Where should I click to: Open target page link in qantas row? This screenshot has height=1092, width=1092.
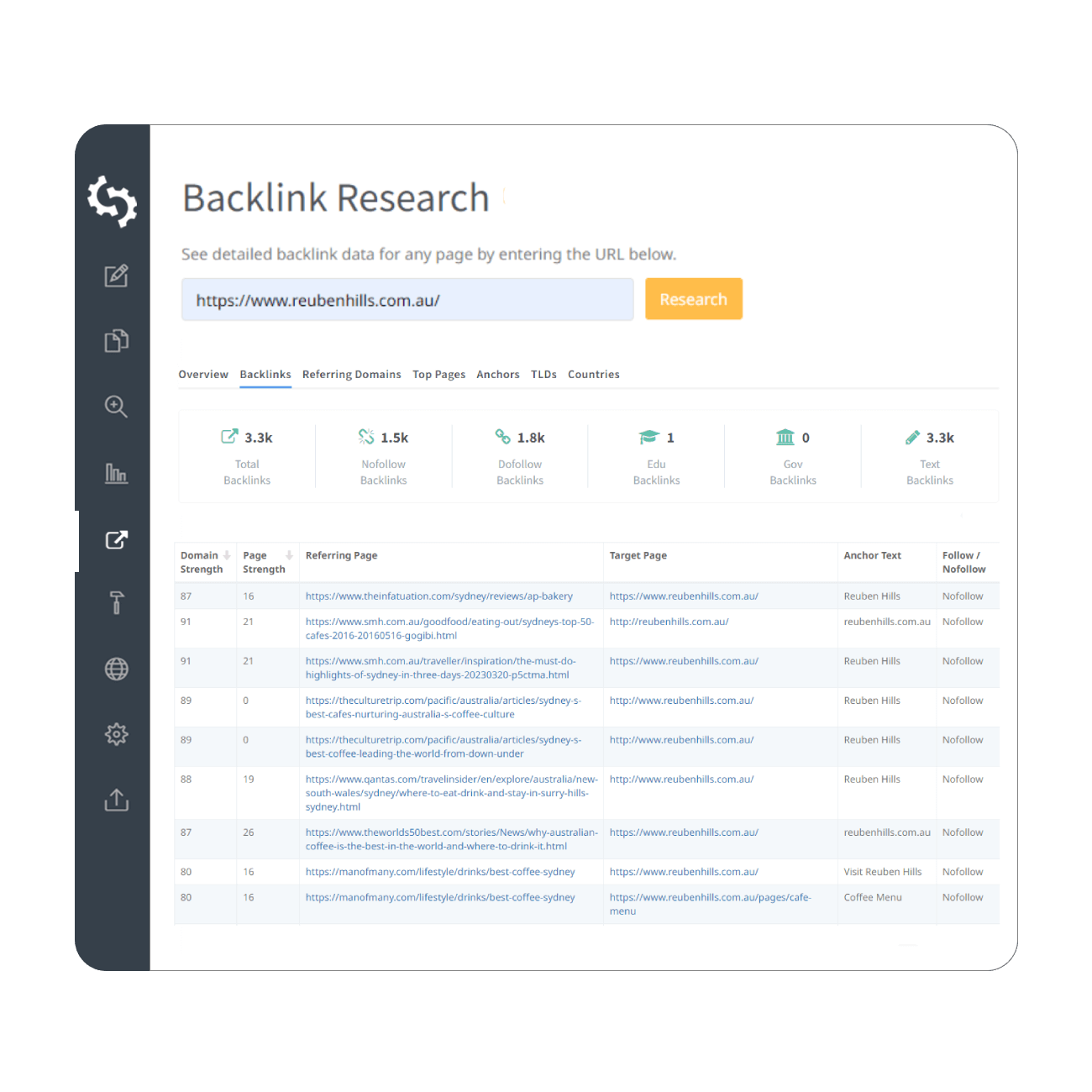click(681, 780)
